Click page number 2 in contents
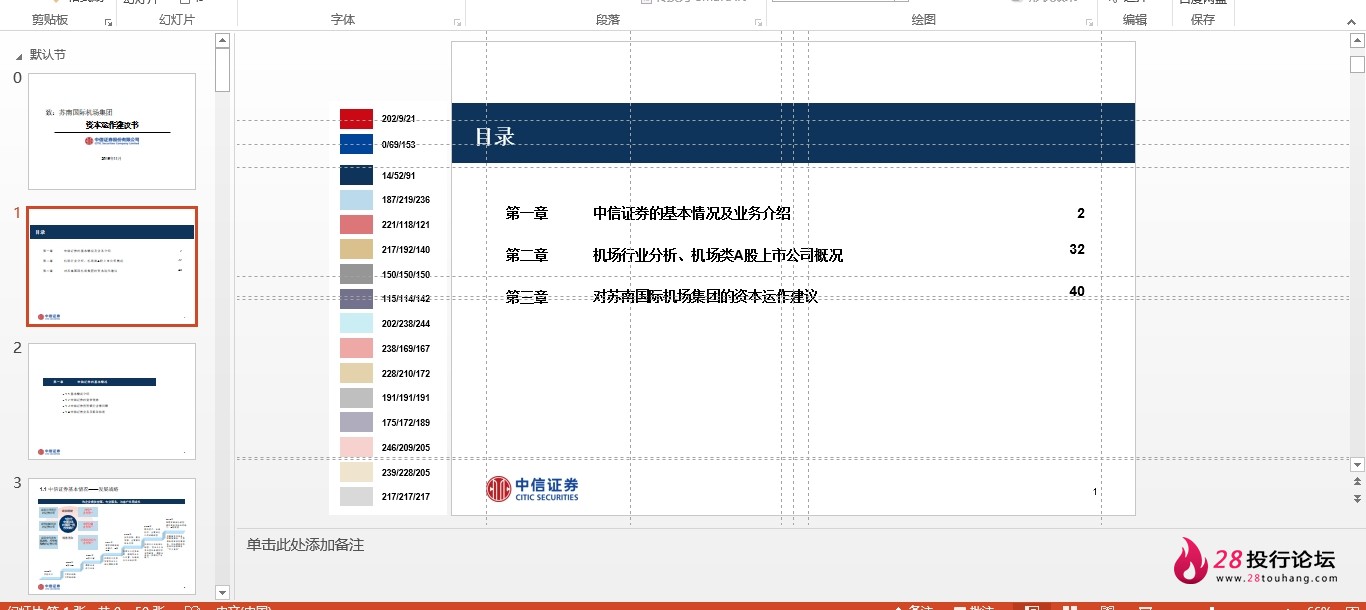The width and height of the screenshot is (1366, 610). pos(1081,213)
